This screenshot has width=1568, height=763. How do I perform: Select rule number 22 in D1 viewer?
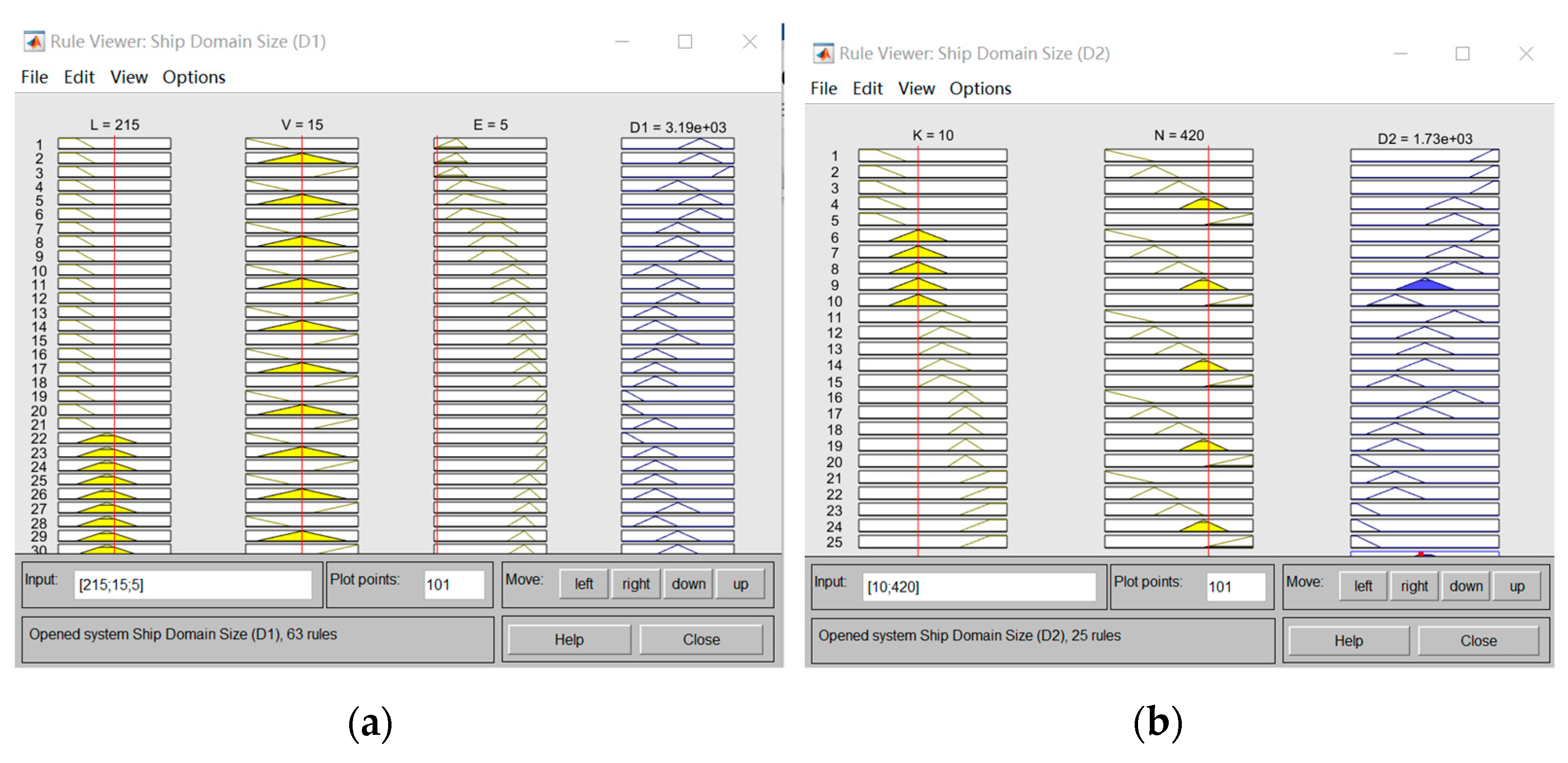(39, 438)
